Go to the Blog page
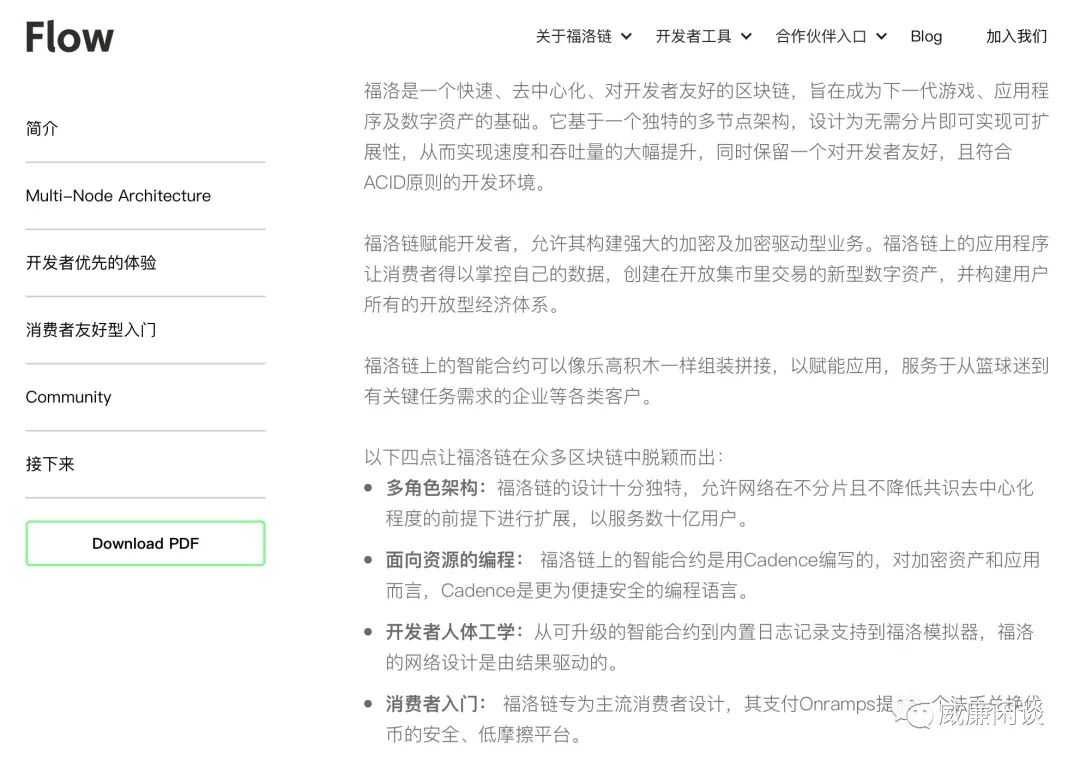The width and height of the screenshot is (1080, 761). pyautogui.click(x=926, y=37)
